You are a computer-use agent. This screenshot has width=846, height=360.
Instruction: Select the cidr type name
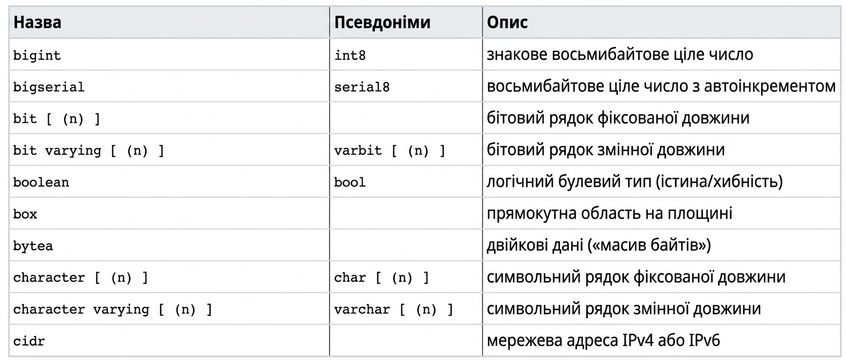(29, 341)
